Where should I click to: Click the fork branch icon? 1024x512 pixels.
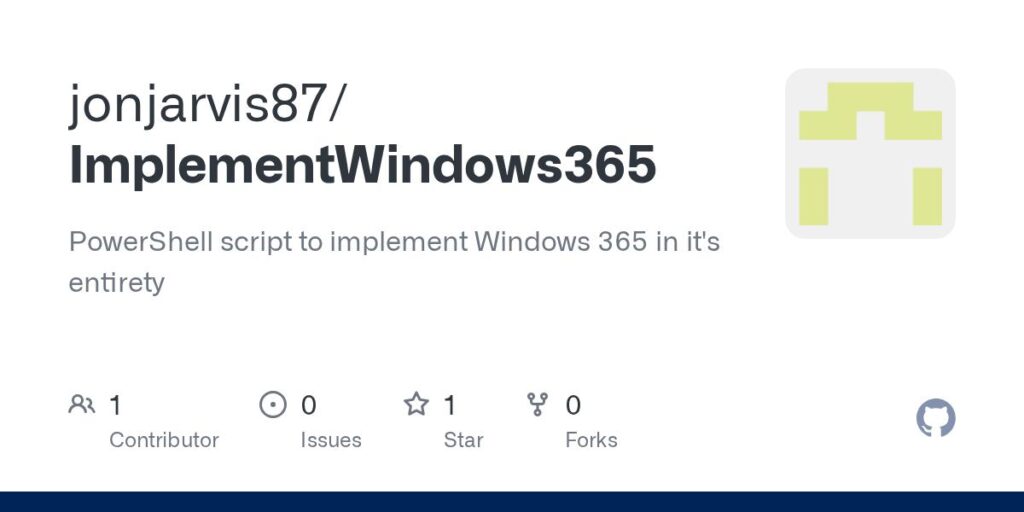[x=537, y=405]
